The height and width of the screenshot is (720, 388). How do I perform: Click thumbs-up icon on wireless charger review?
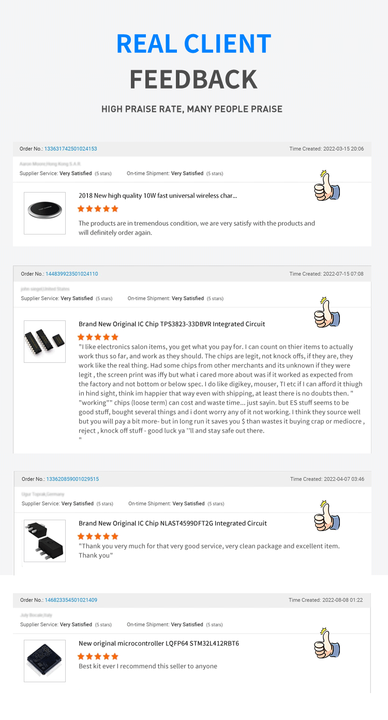[x=326, y=186]
